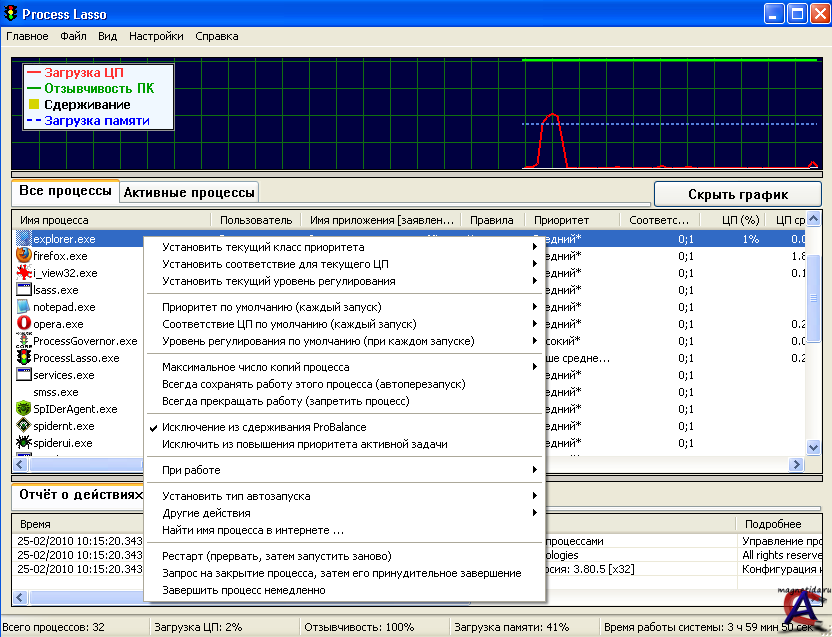Click the Firefox icon in process list

click(24, 256)
